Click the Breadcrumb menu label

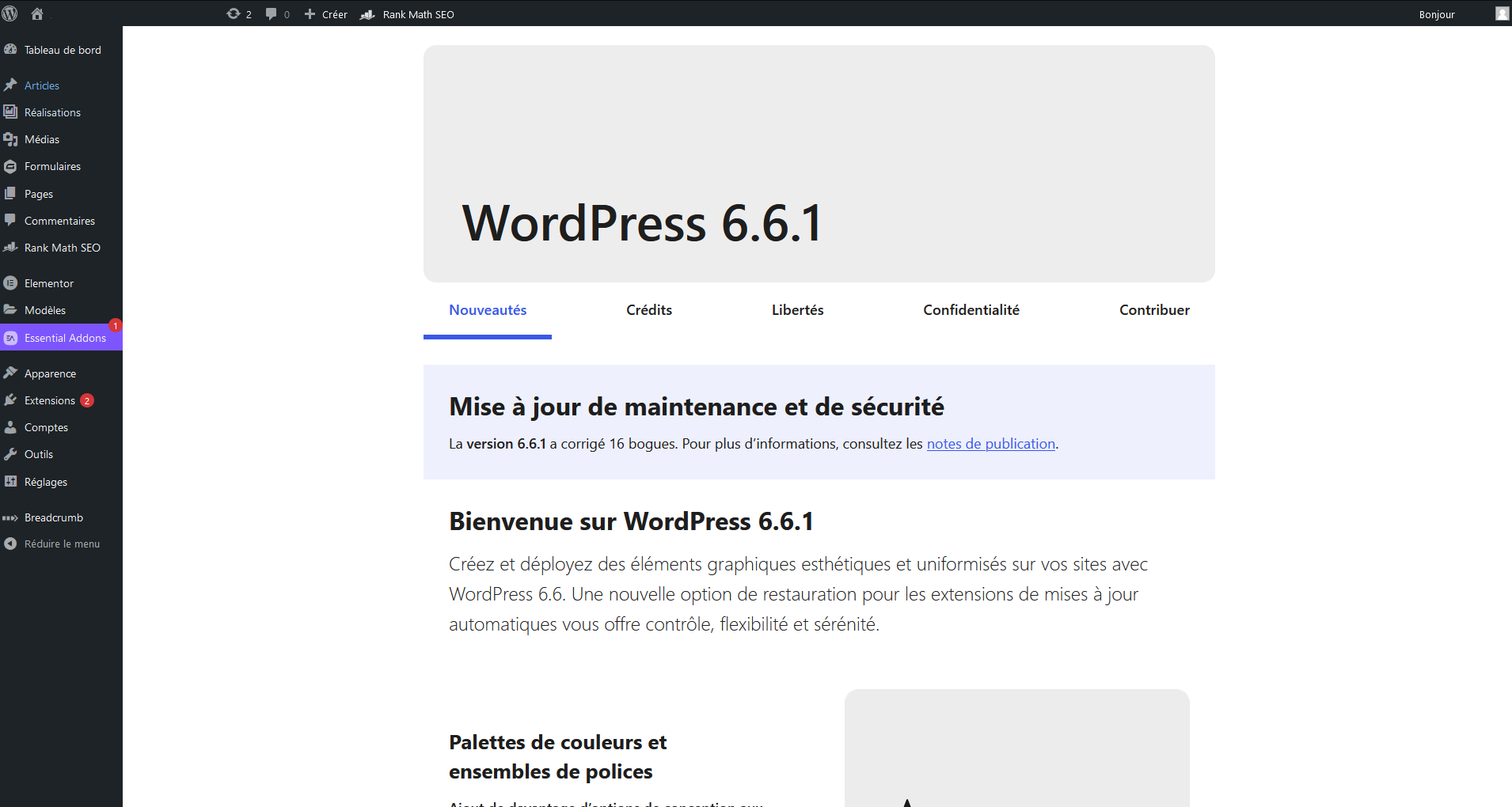[54, 517]
